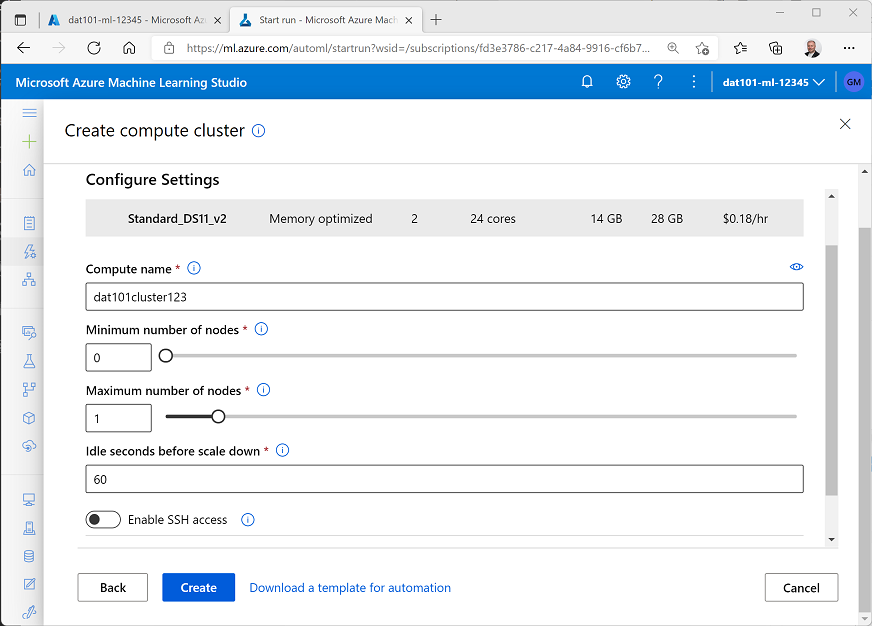
Task: Click the Create button
Action: click(x=198, y=587)
